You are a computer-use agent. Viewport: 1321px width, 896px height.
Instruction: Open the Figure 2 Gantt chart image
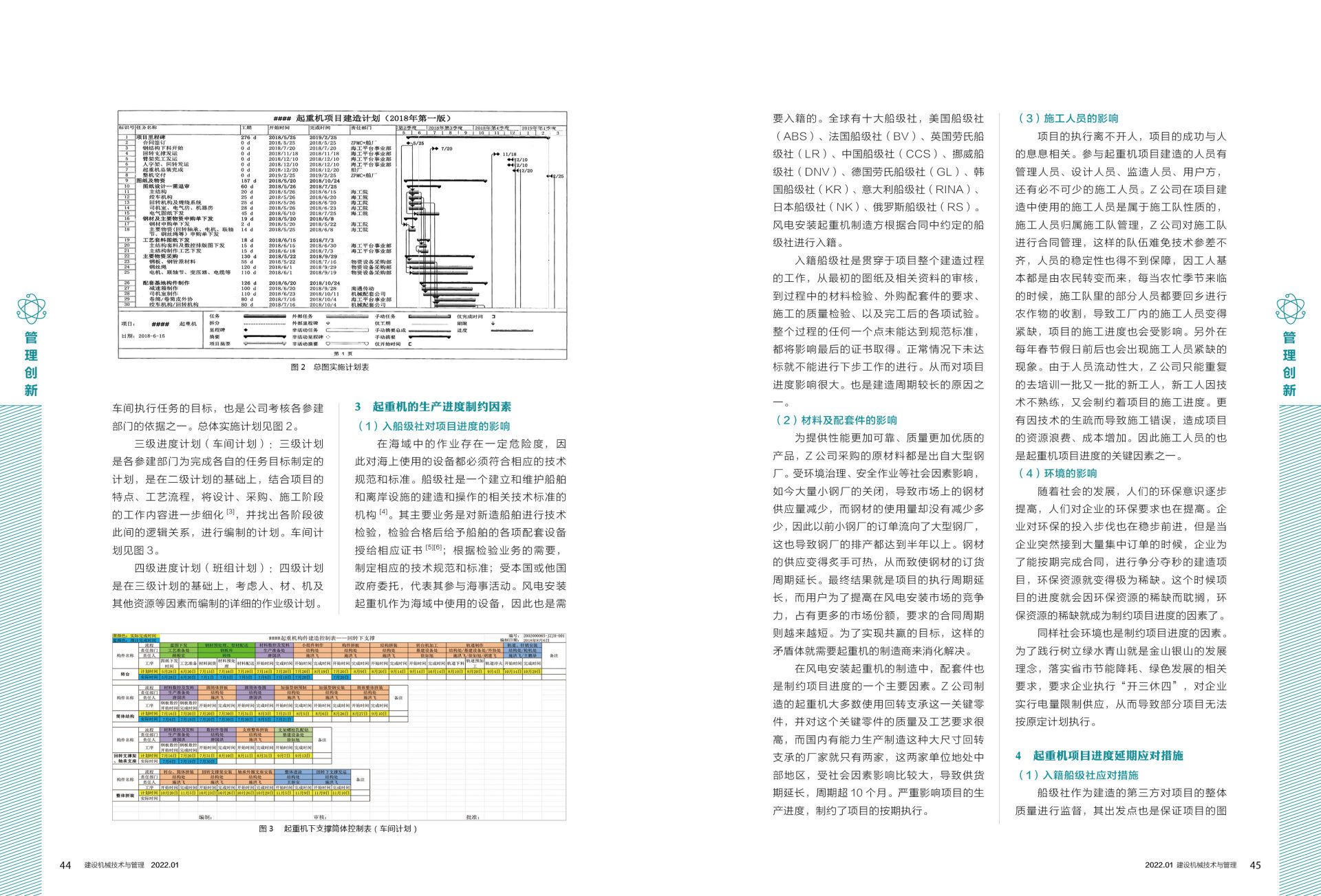(x=343, y=234)
